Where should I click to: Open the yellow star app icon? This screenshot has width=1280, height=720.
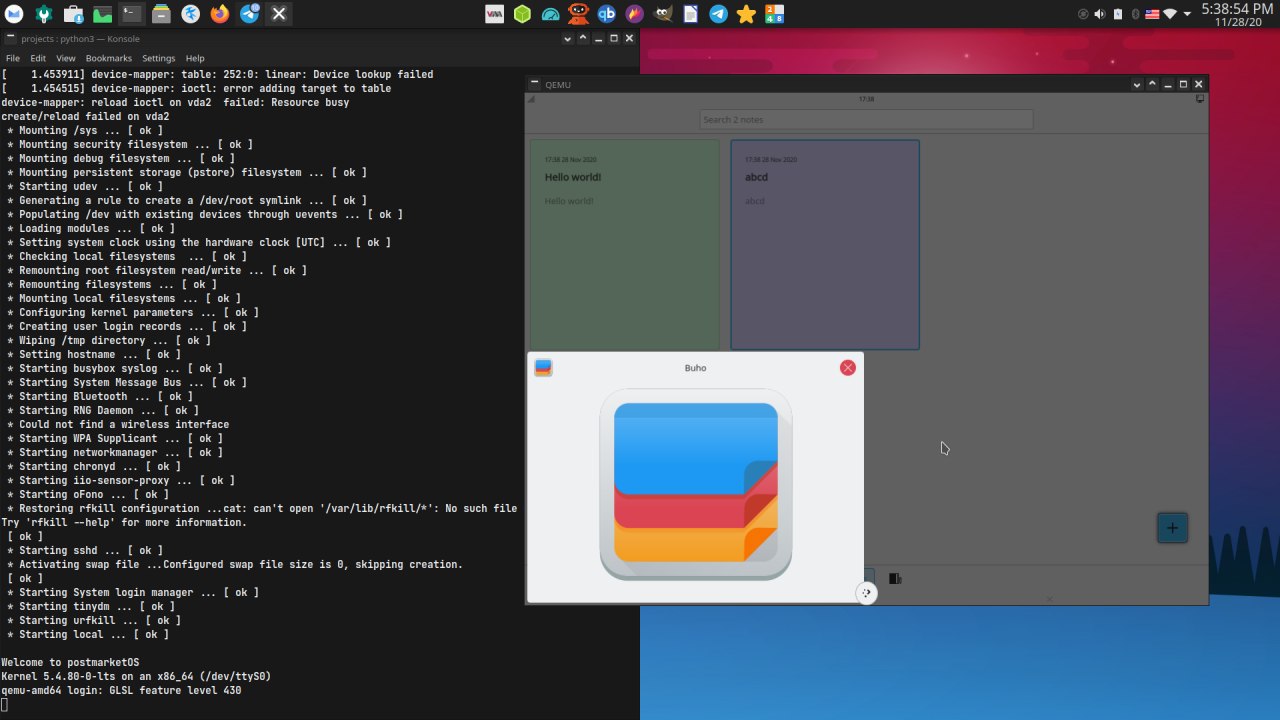746,14
